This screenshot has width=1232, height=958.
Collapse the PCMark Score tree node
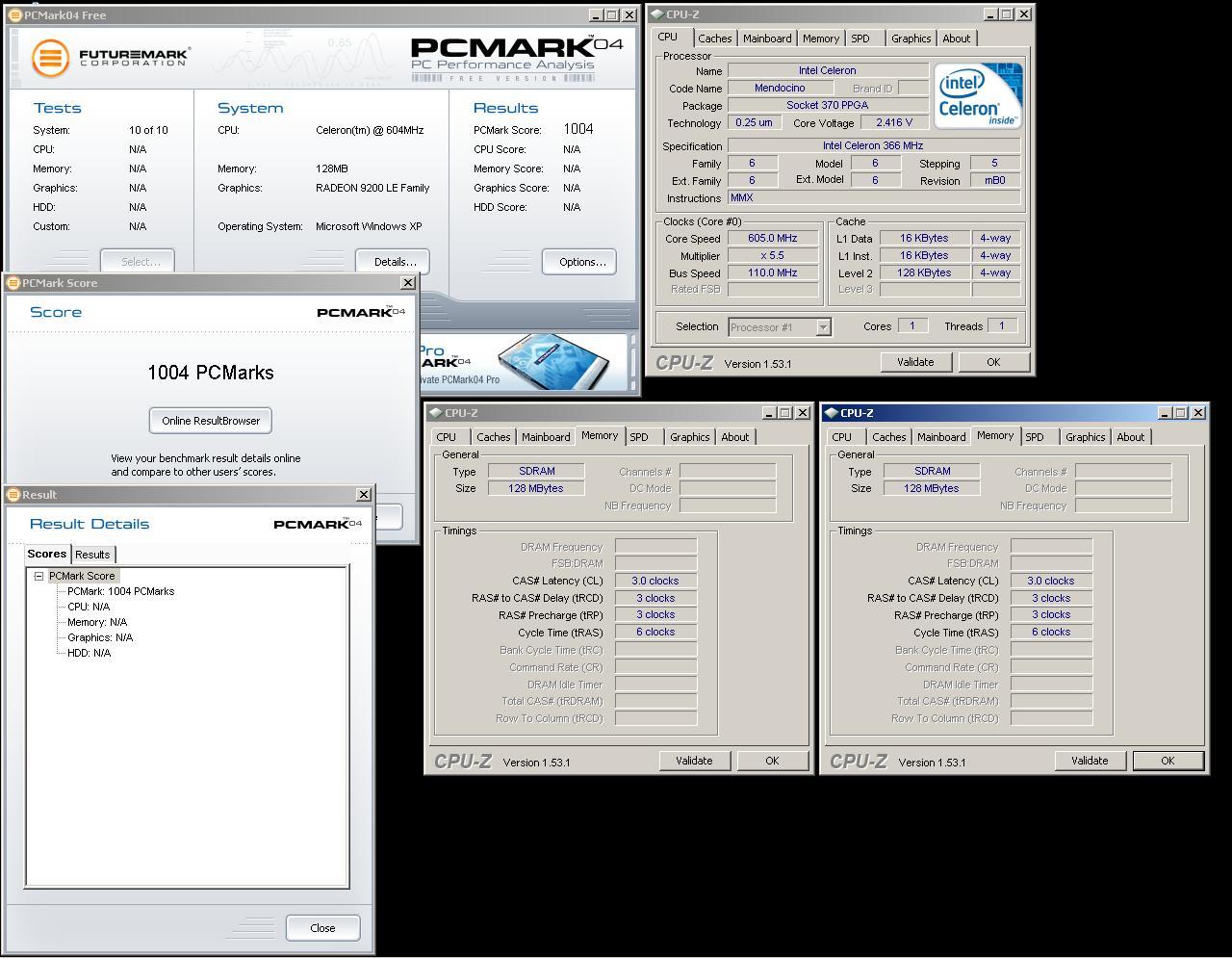(x=38, y=576)
